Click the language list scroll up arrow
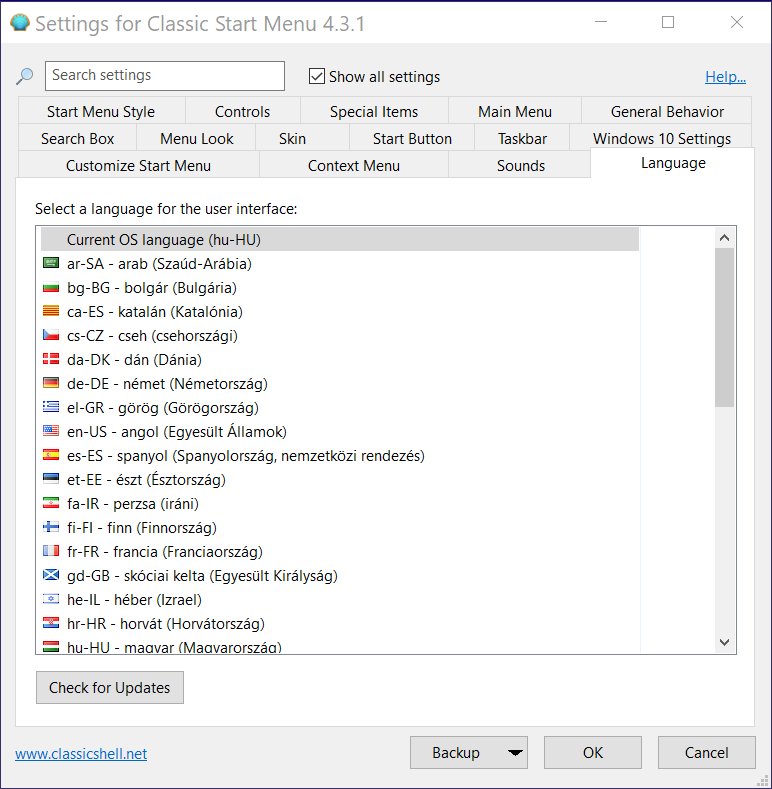772x789 pixels. [725, 238]
